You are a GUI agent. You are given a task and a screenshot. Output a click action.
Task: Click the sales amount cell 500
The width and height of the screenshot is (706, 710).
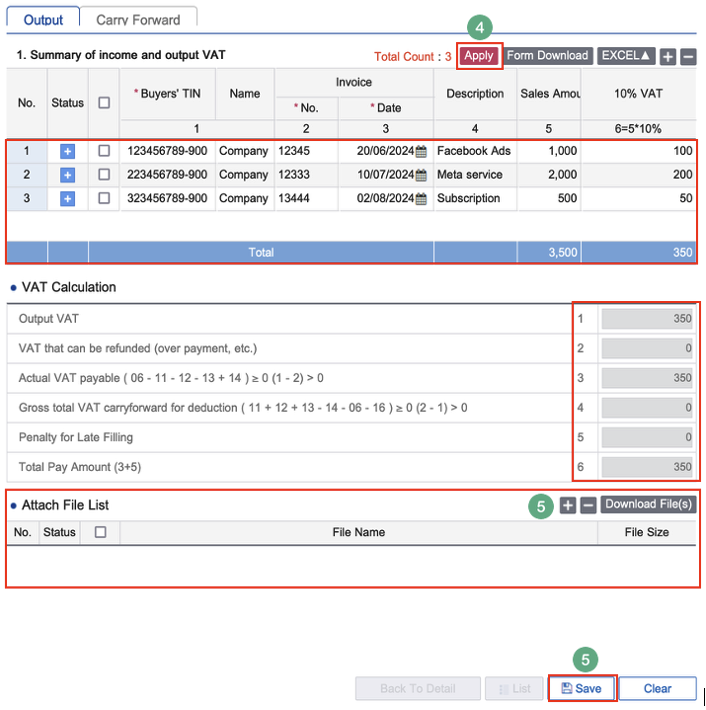coord(549,198)
